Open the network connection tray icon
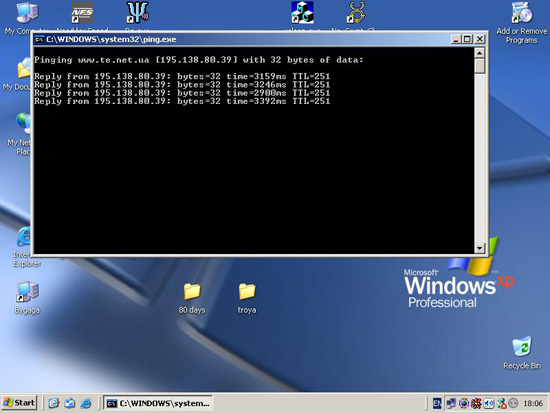This screenshot has width=550, height=413. tap(451, 403)
